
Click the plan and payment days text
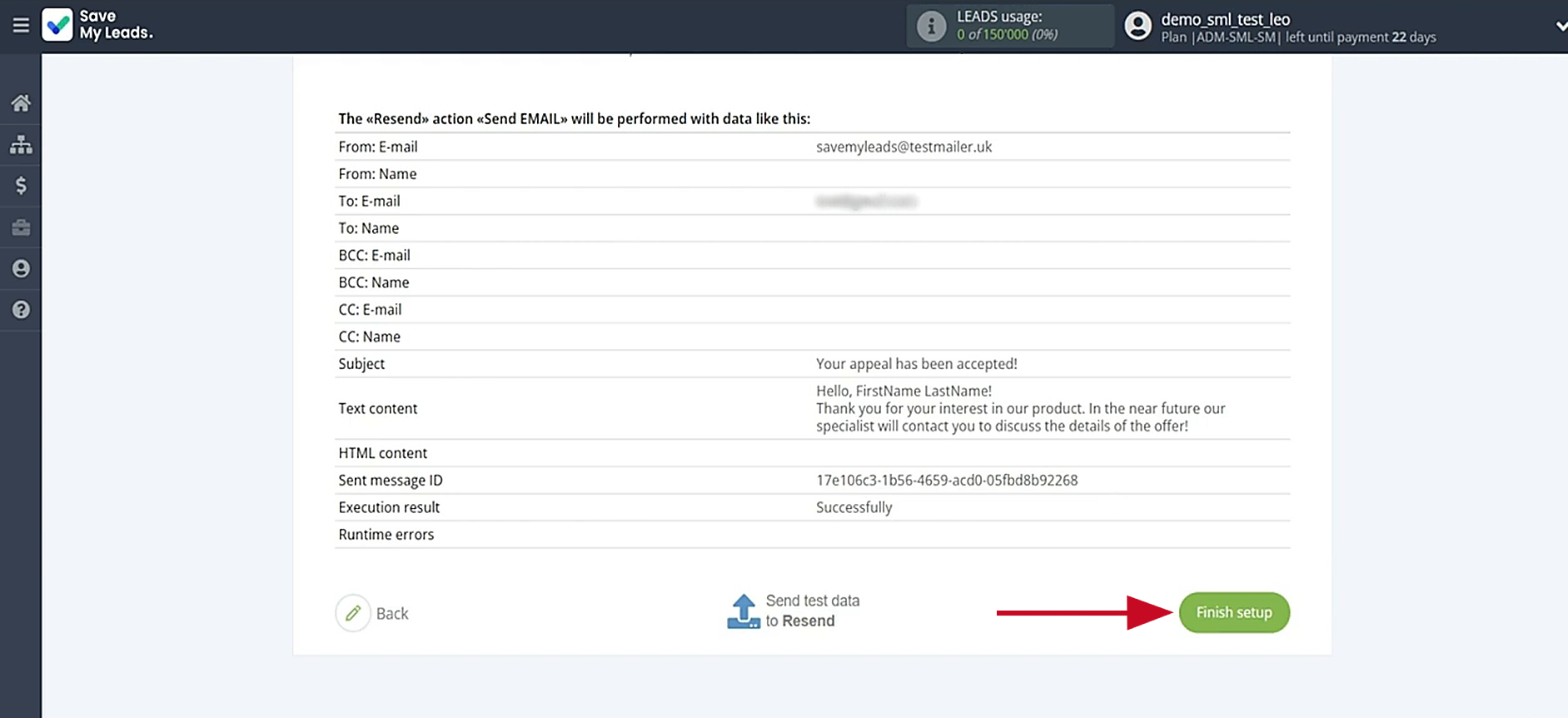[1298, 37]
